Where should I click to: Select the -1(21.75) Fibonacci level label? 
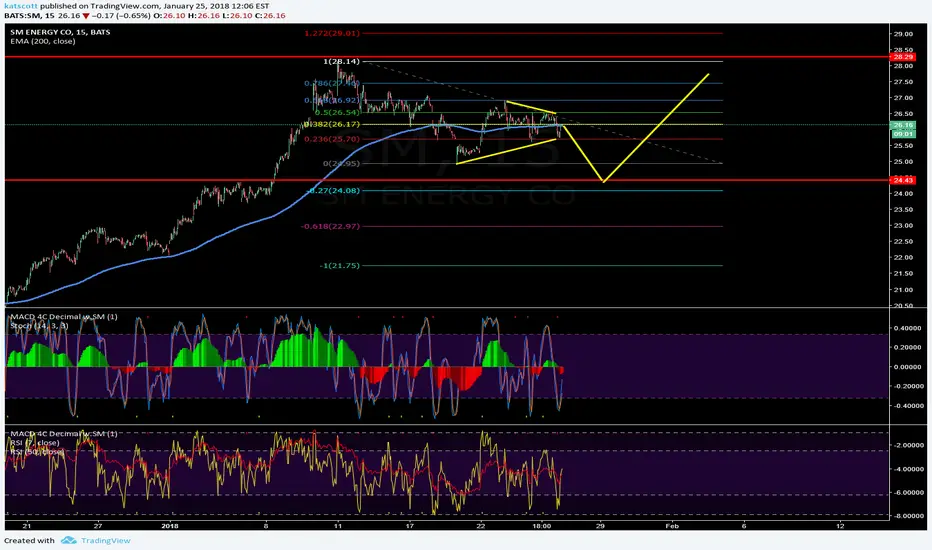coord(339,266)
